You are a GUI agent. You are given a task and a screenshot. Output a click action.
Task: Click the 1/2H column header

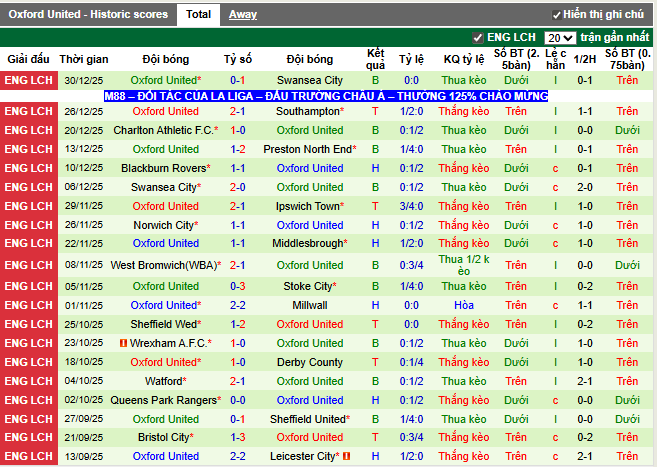click(x=585, y=59)
